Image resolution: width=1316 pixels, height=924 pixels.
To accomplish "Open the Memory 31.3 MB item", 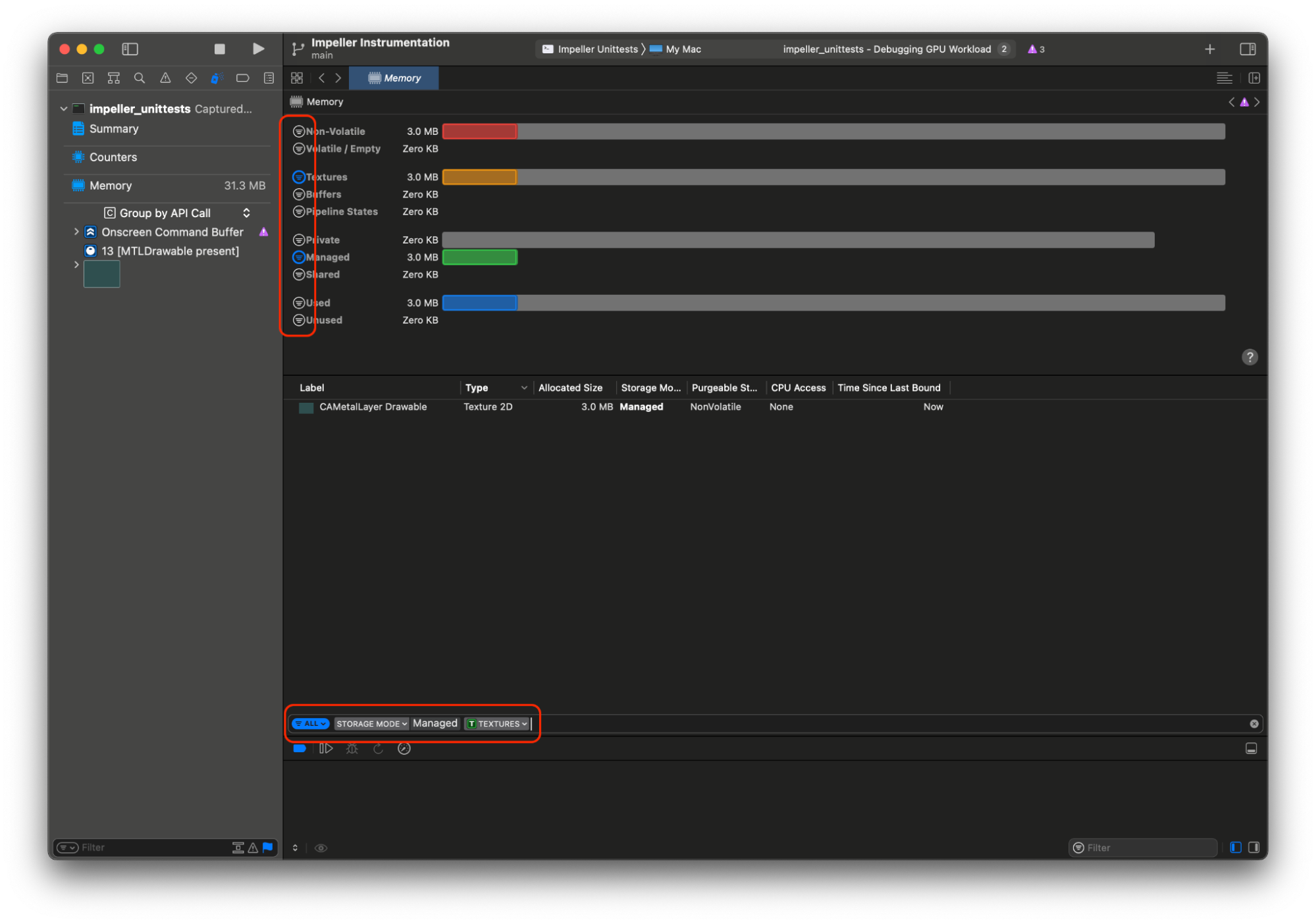I will point(168,186).
